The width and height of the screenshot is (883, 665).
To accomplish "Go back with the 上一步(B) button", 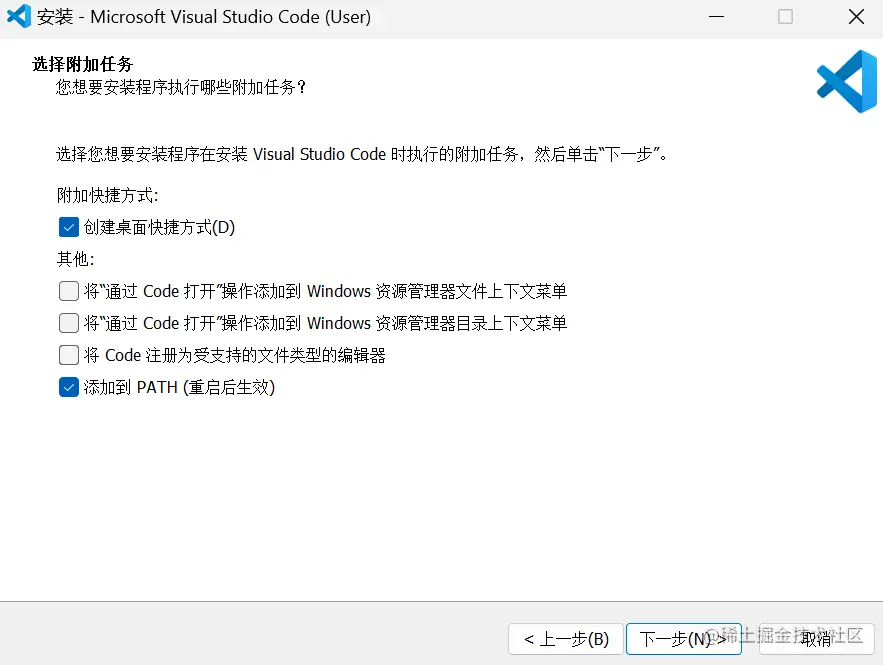I will tap(566, 639).
